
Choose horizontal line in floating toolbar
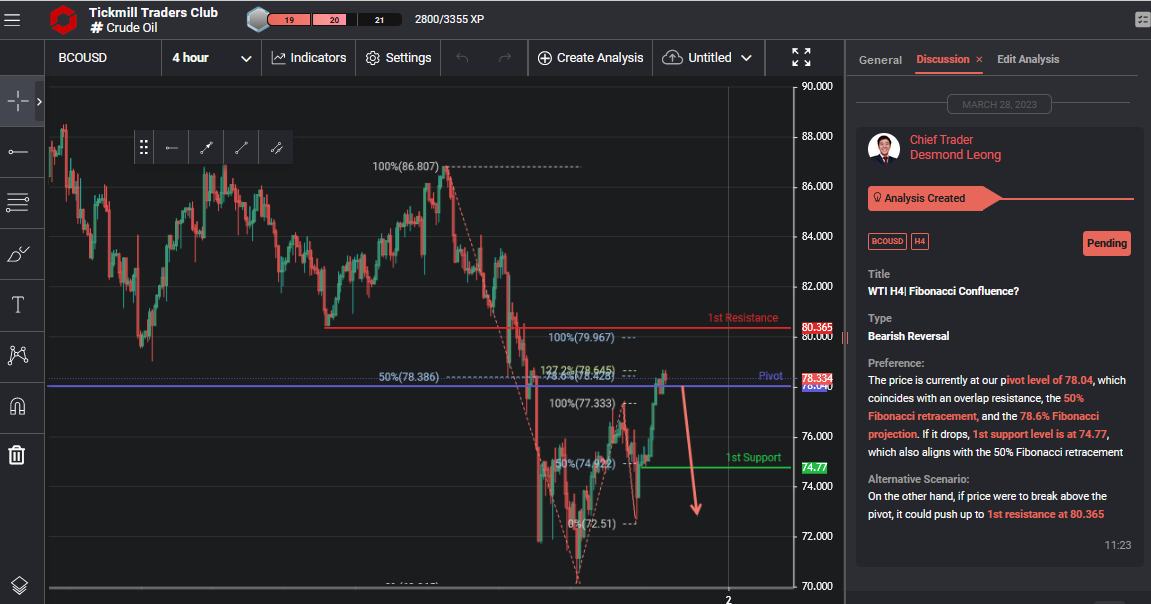click(172, 148)
